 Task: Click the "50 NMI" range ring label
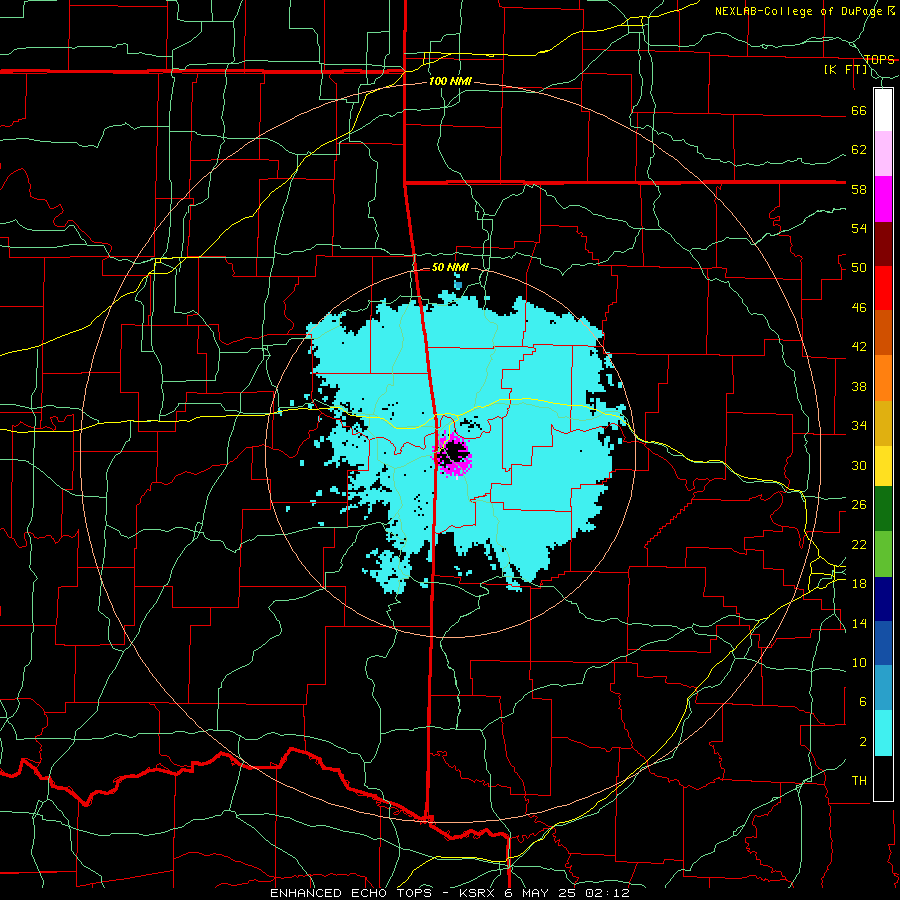(x=450, y=267)
